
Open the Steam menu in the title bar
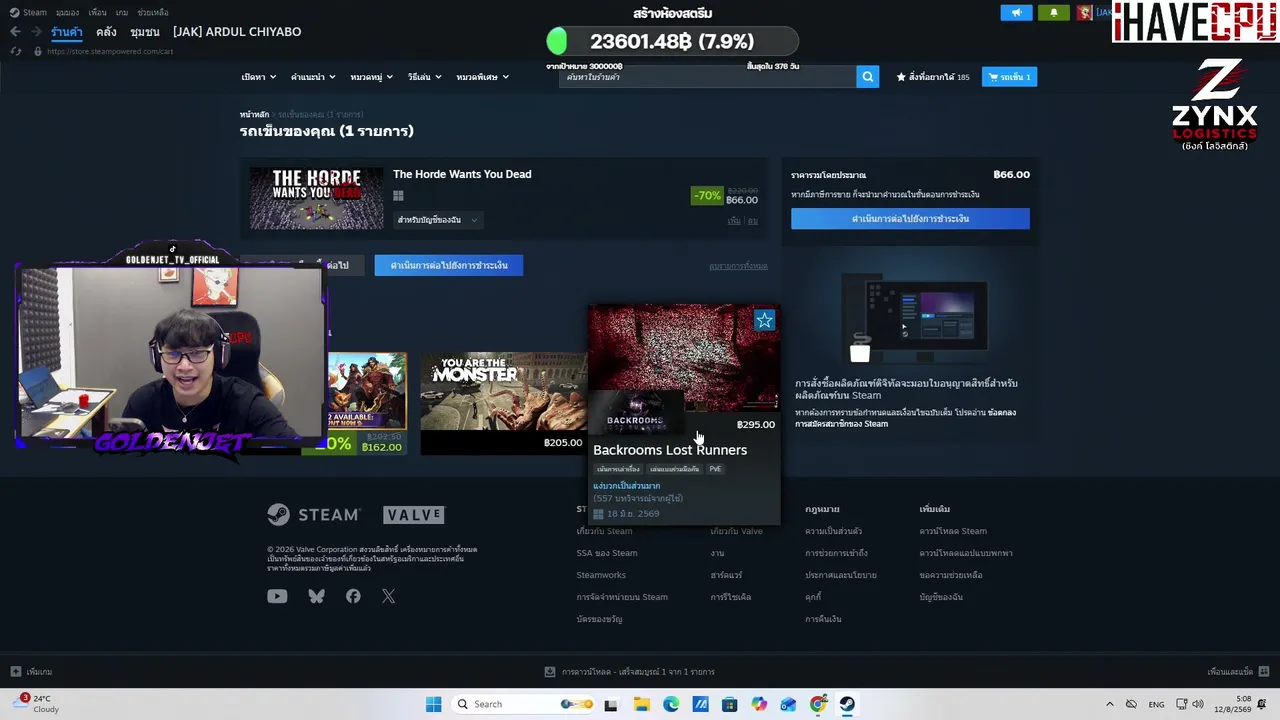(x=29, y=13)
